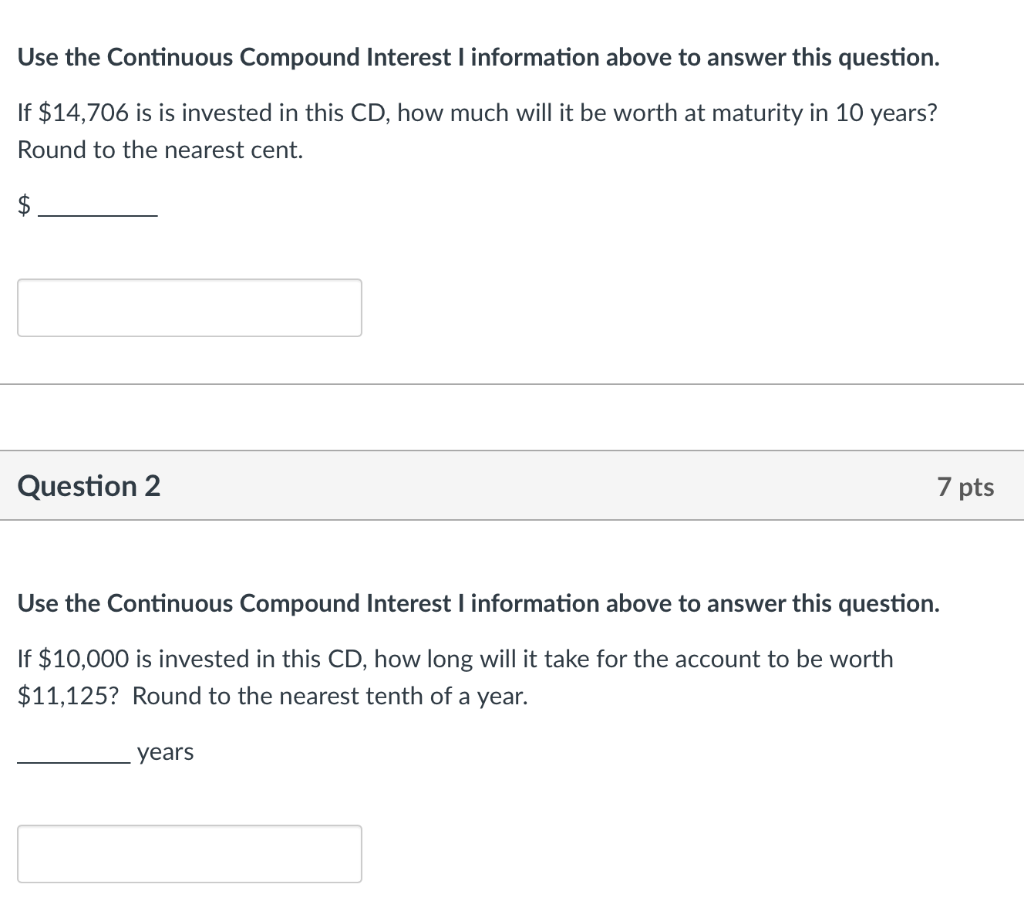Select the bold Continuous Compound Interest instruction text

click(477, 57)
